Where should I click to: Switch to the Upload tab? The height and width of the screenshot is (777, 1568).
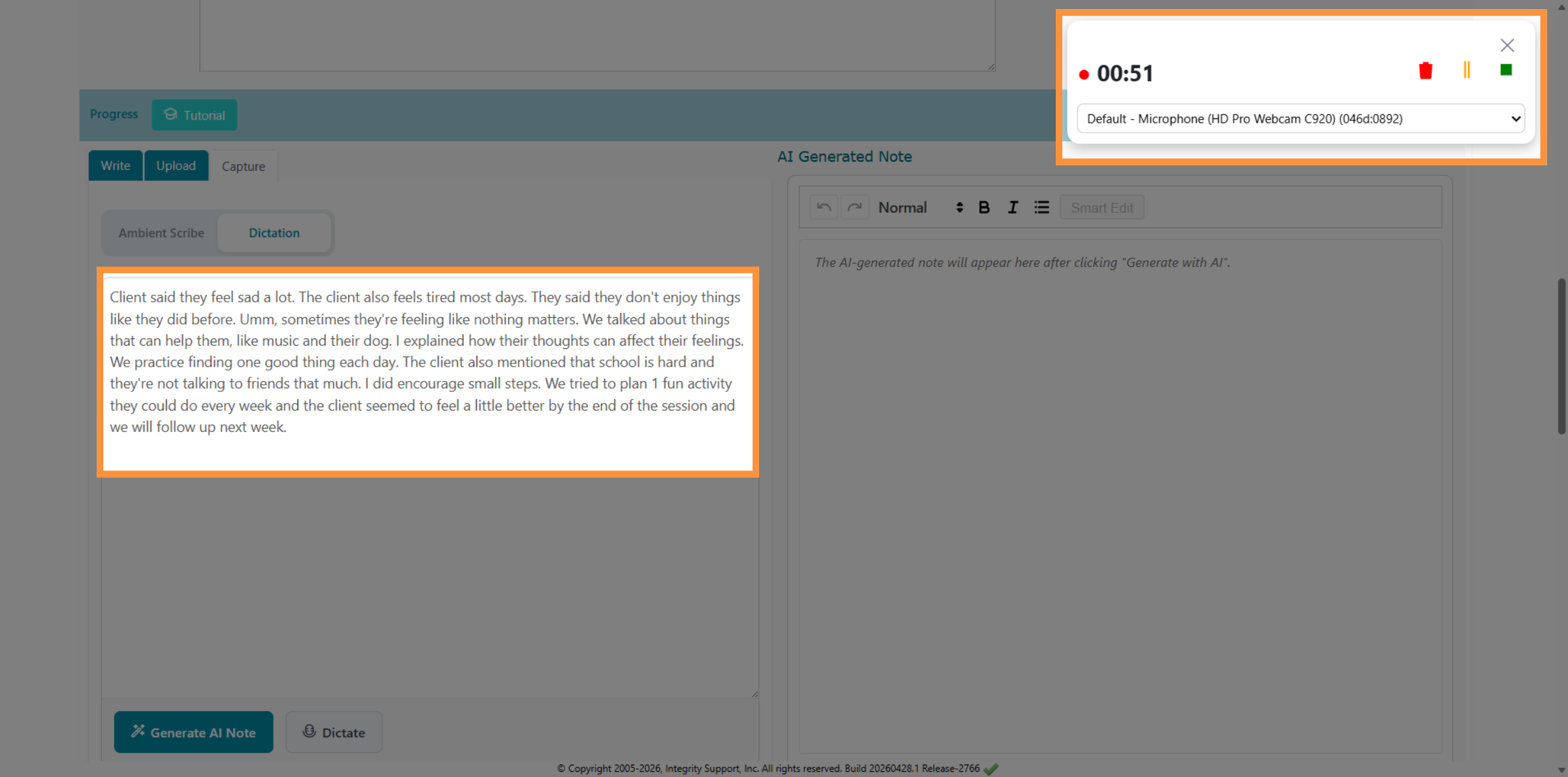click(176, 166)
